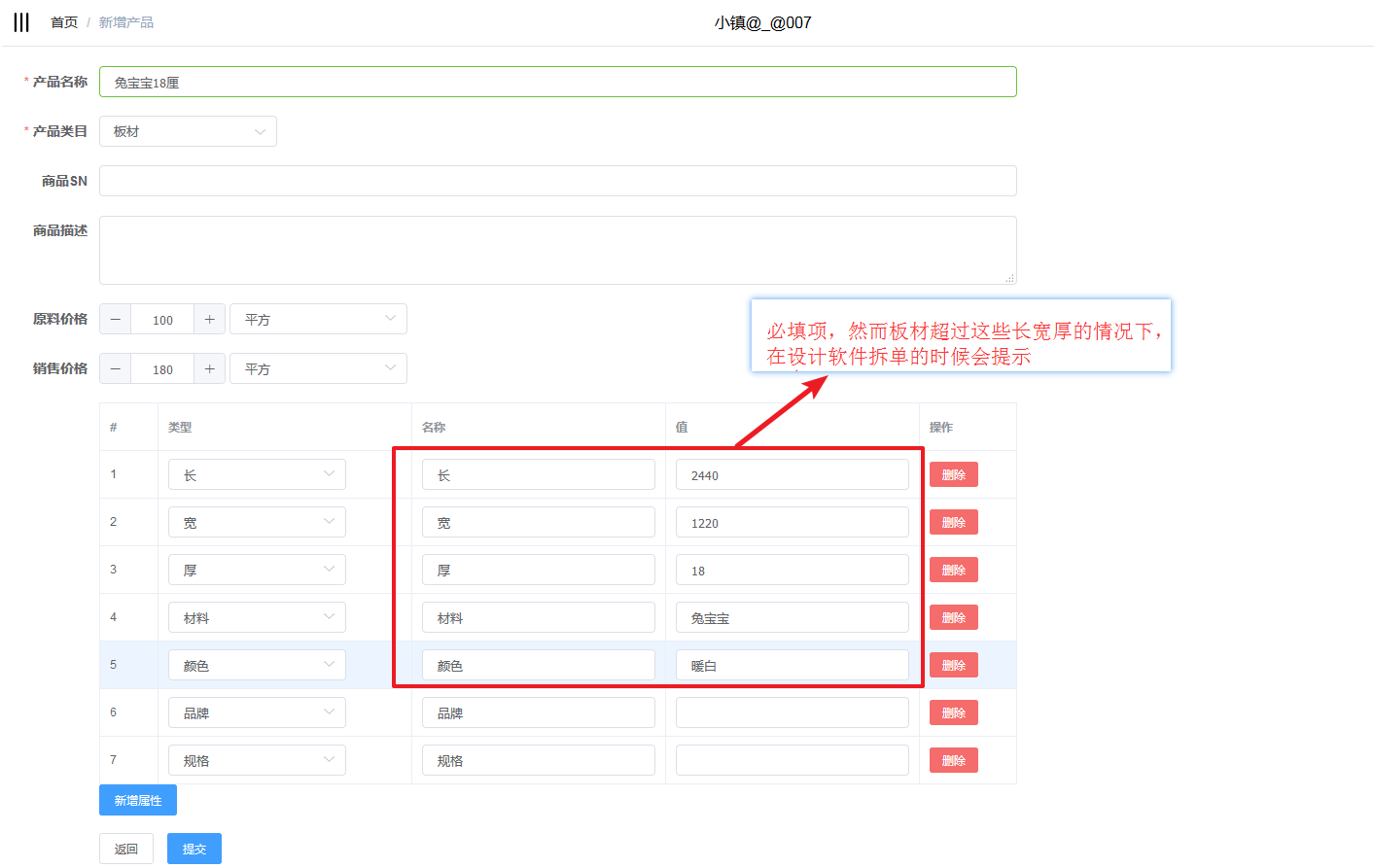Increase 原料价格 with the plus button
This screenshot has height=868, width=1374.
point(209,320)
